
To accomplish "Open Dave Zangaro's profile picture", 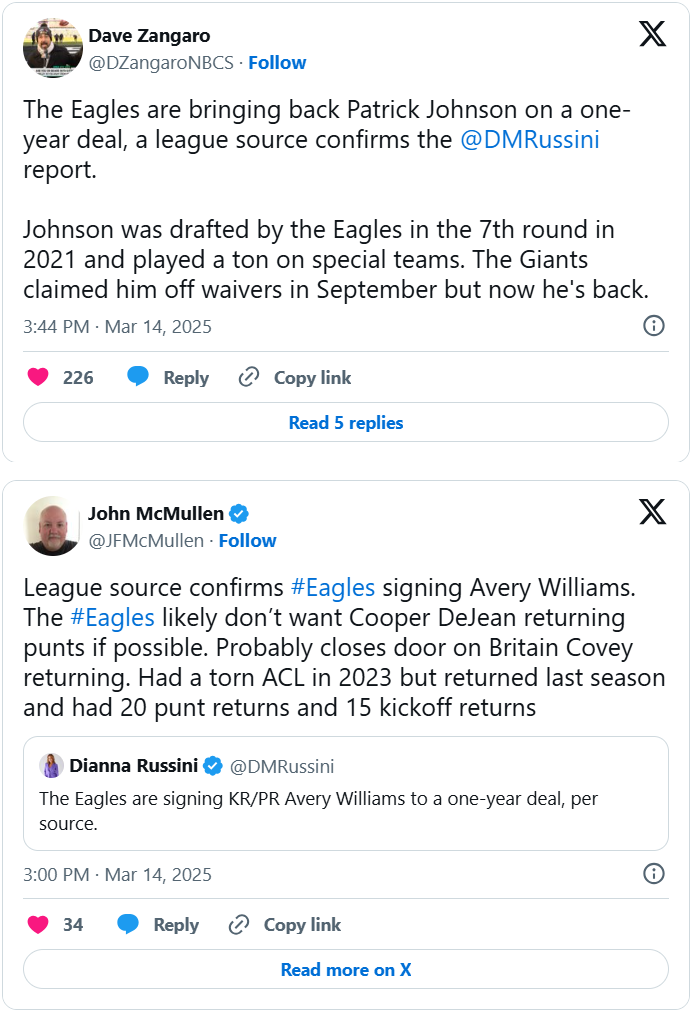I will click(x=52, y=48).
